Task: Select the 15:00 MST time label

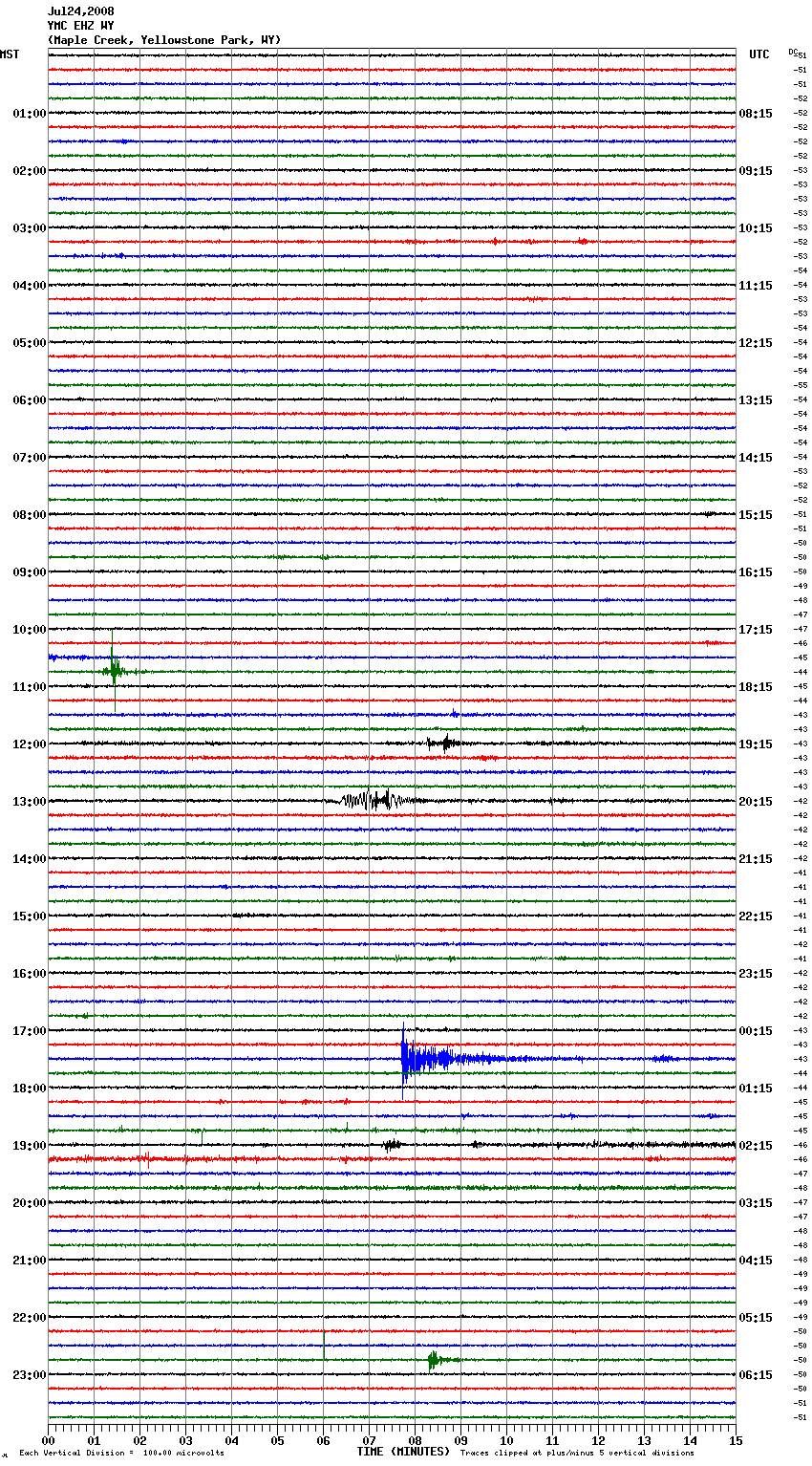Action: pyautogui.click(x=29, y=916)
